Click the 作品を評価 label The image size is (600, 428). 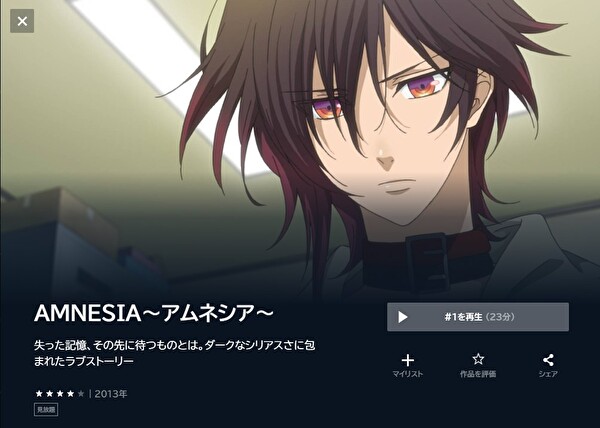478,374
